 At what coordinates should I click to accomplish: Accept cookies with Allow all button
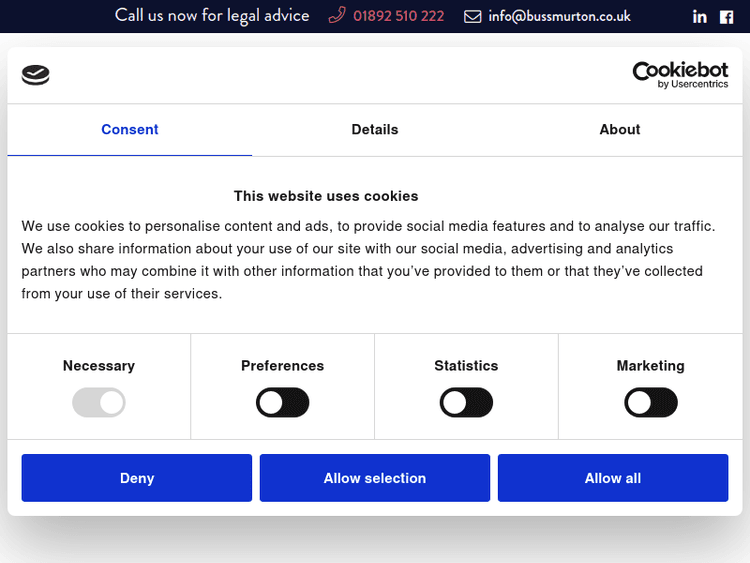[x=613, y=478]
